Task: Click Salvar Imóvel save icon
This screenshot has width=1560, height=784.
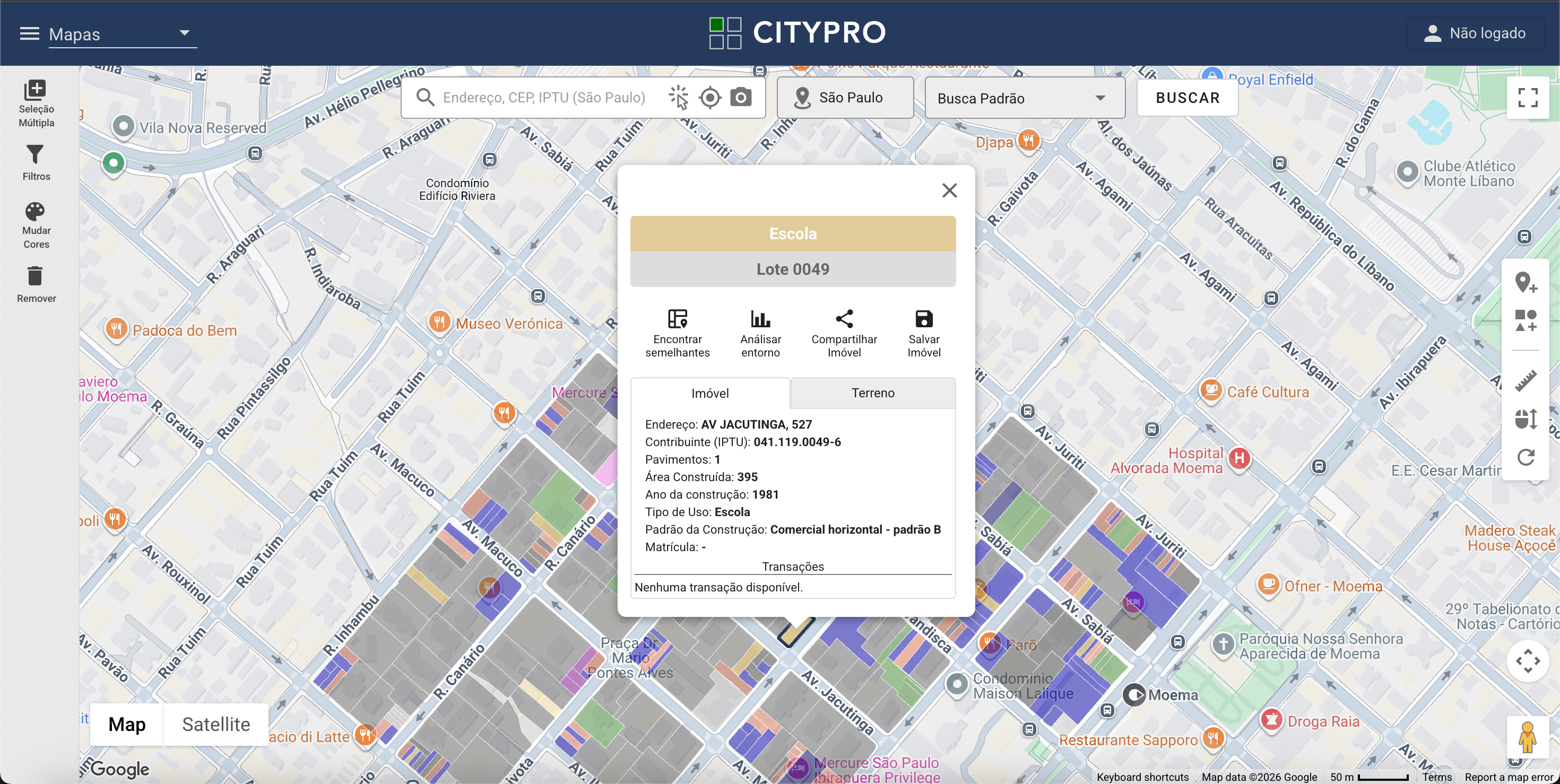Action: click(x=923, y=333)
